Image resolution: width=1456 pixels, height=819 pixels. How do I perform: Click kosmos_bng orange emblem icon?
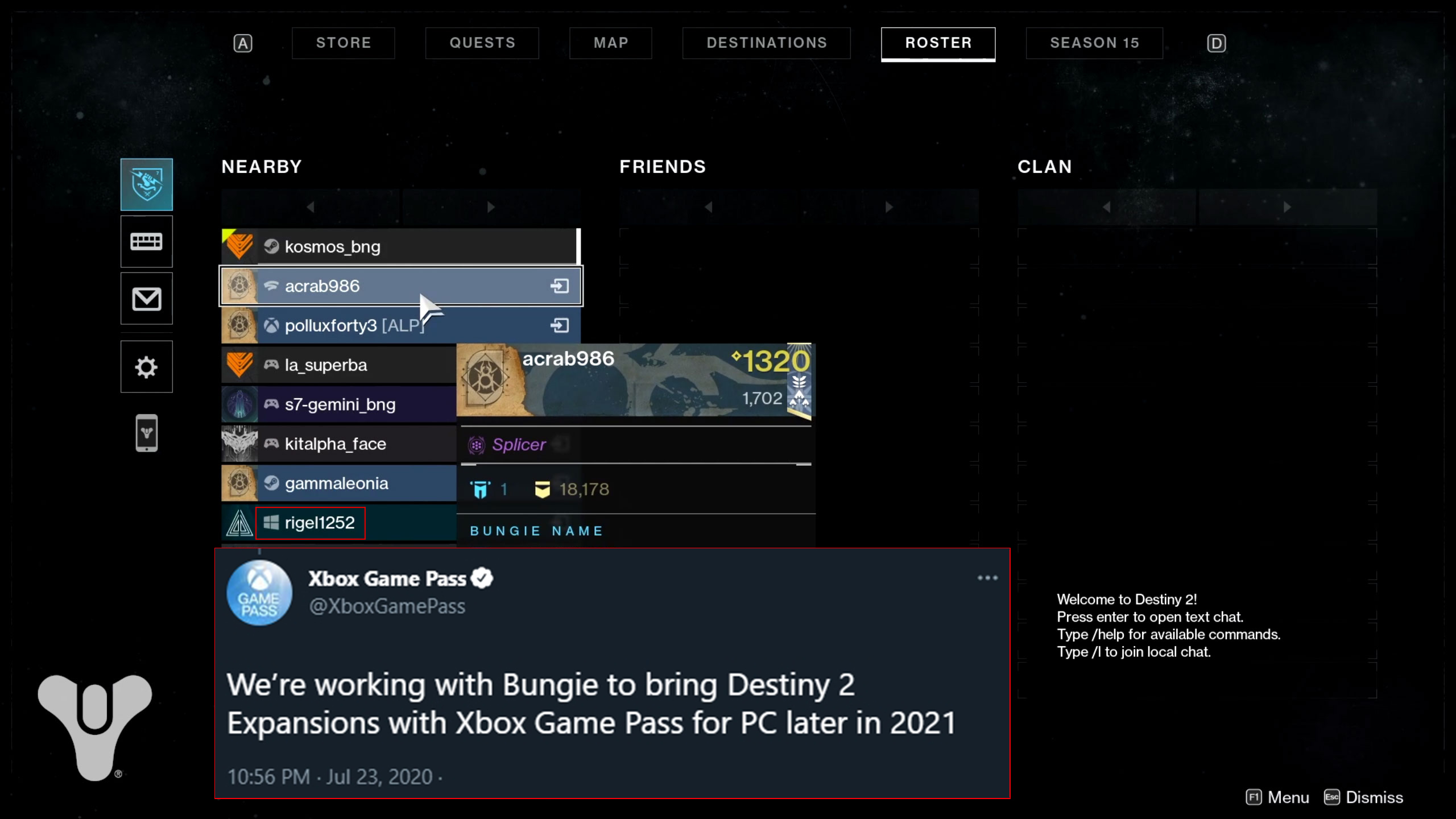tap(239, 247)
